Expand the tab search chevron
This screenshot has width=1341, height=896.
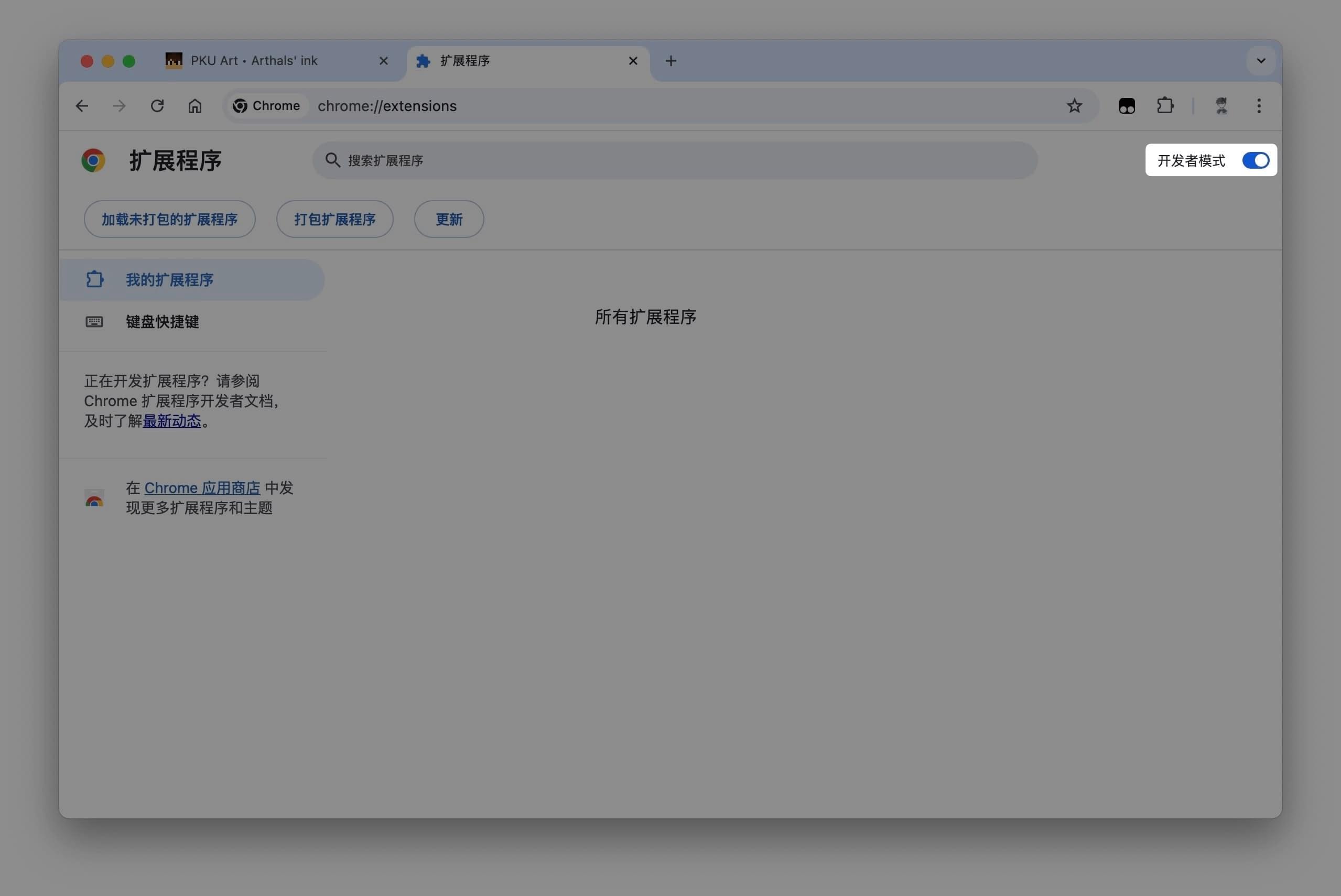pyautogui.click(x=1260, y=61)
